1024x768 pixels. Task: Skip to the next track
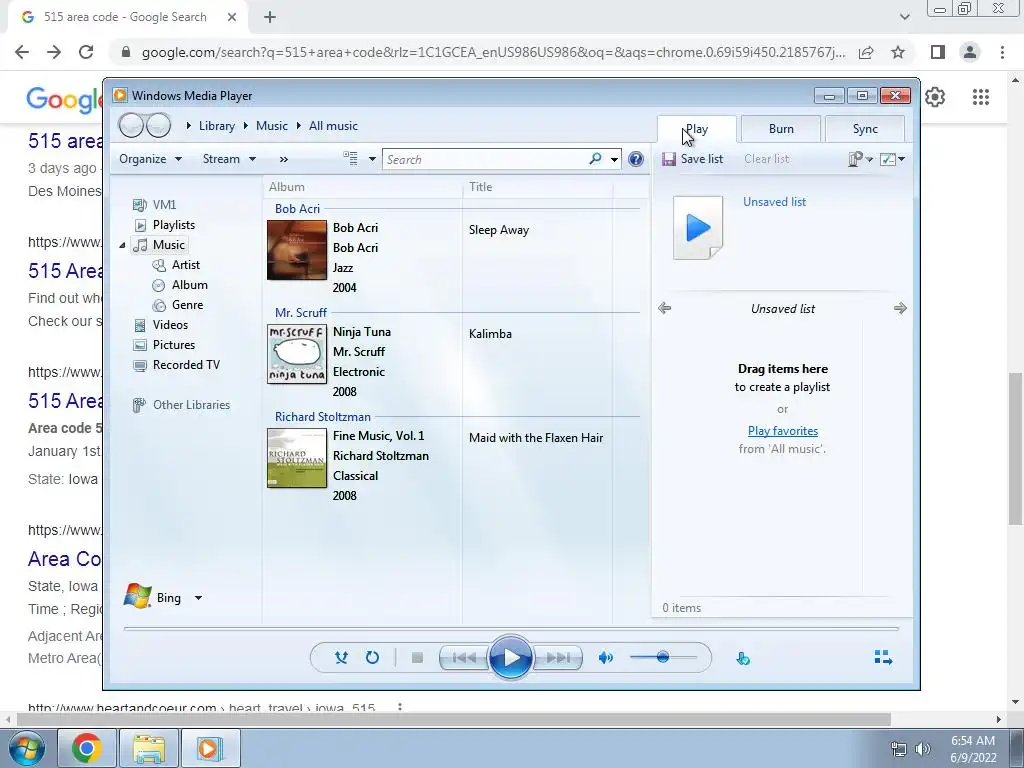point(557,658)
